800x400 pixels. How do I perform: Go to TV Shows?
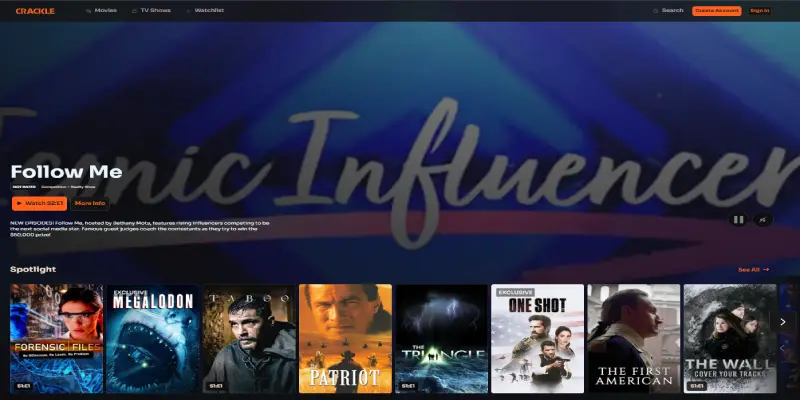click(153, 10)
